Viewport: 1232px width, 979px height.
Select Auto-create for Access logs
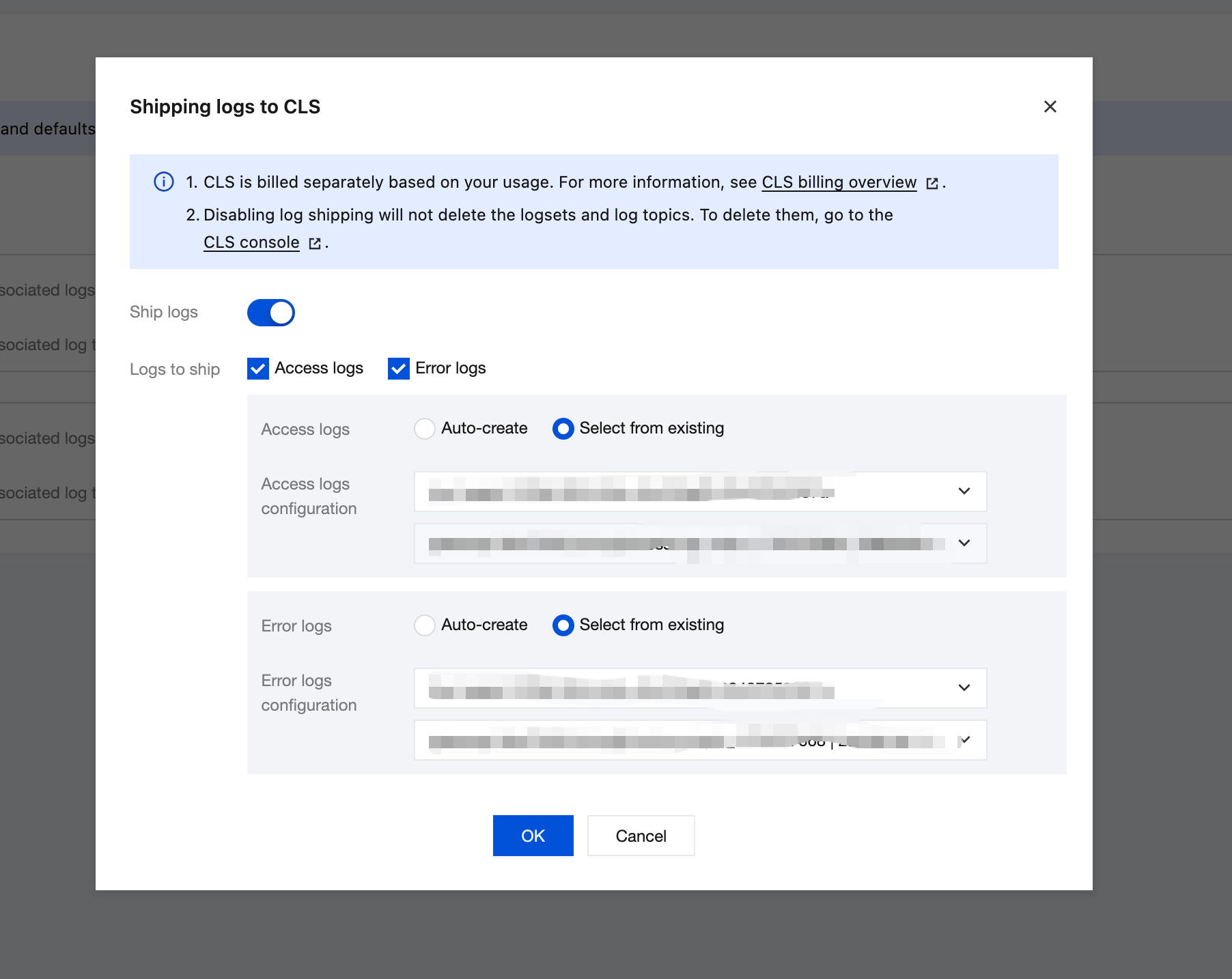coord(425,429)
